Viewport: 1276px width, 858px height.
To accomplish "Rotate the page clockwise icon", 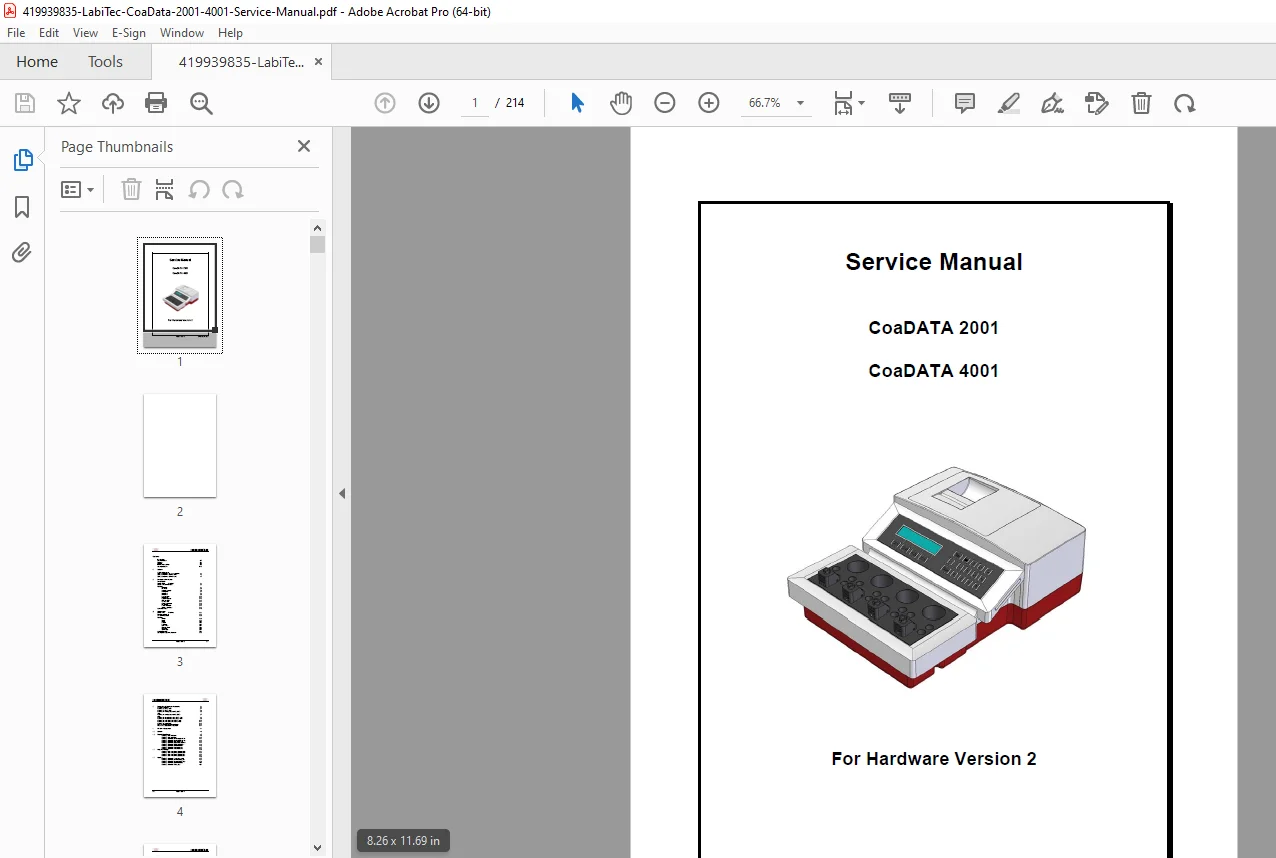I will coord(1185,103).
